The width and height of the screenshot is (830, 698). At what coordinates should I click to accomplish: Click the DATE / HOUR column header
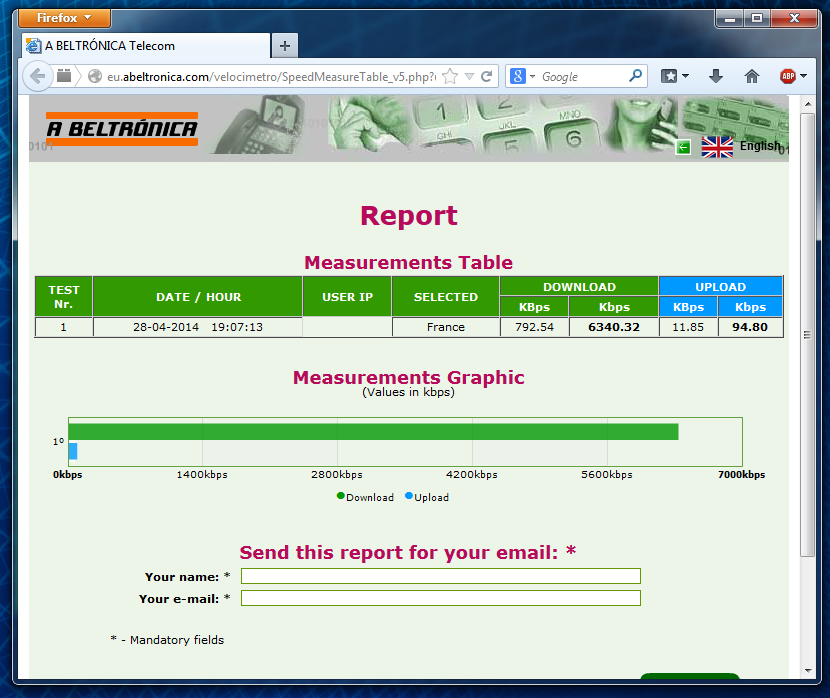pos(198,297)
